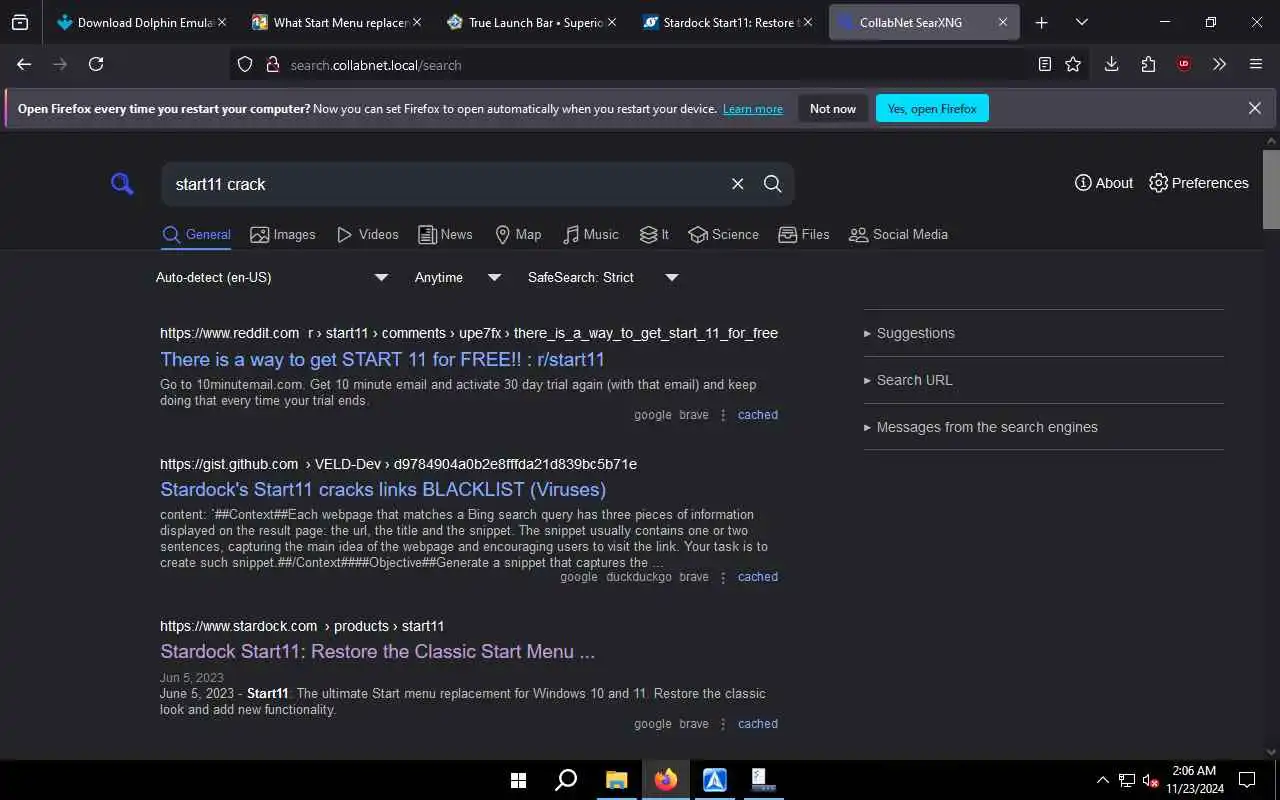Show more tools overflow chevron
Viewport: 1280px width, 800px height.
1219,64
